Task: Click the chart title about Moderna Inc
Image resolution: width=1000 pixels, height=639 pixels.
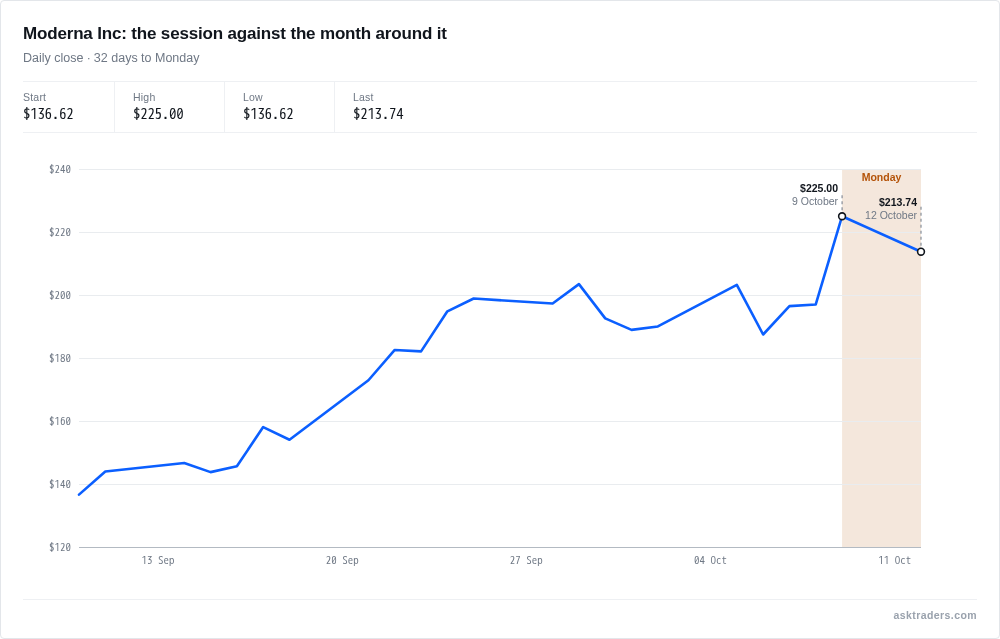Action: pos(235,33)
